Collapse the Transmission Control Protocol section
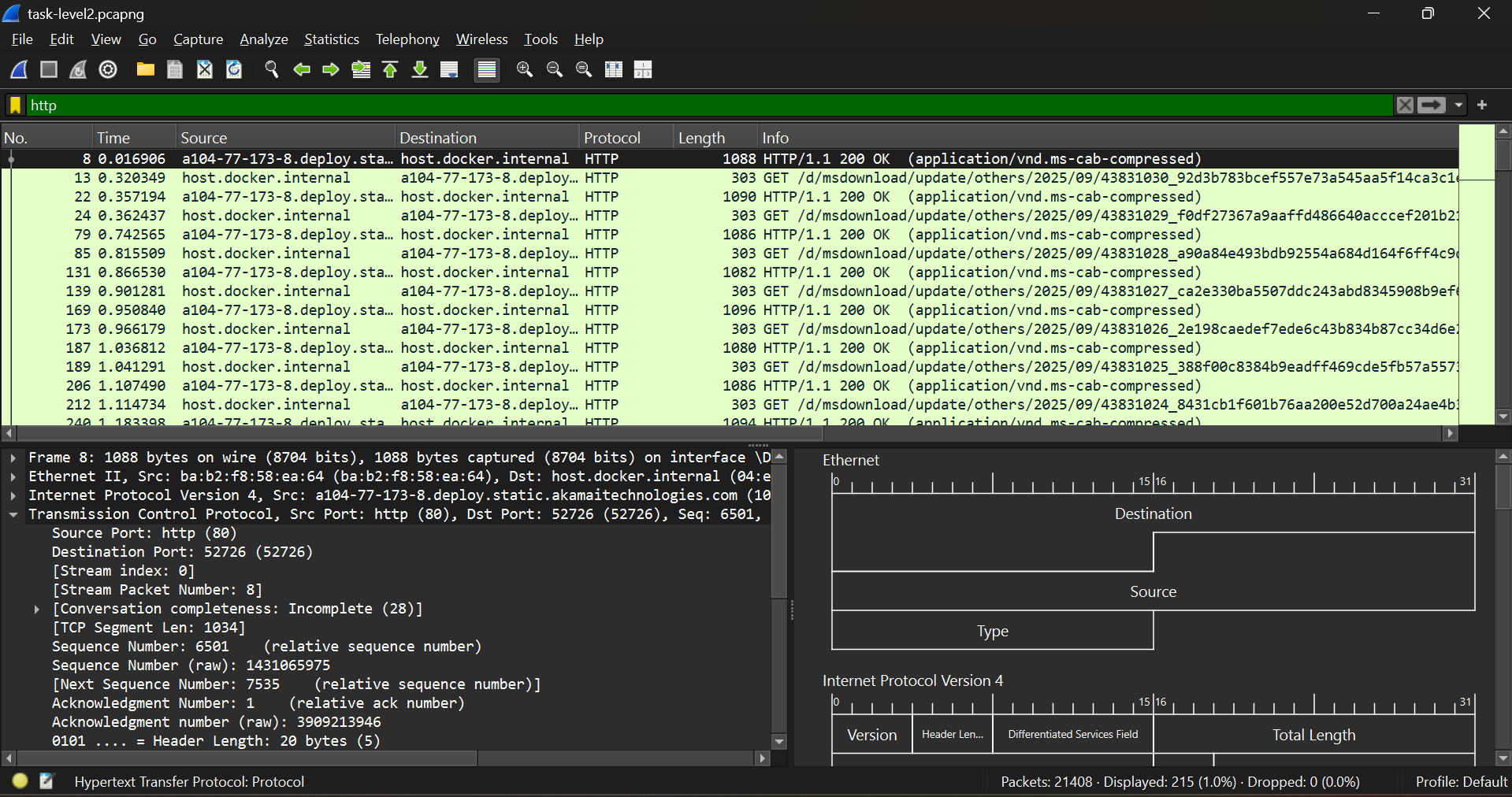The image size is (1512, 797). (x=13, y=514)
